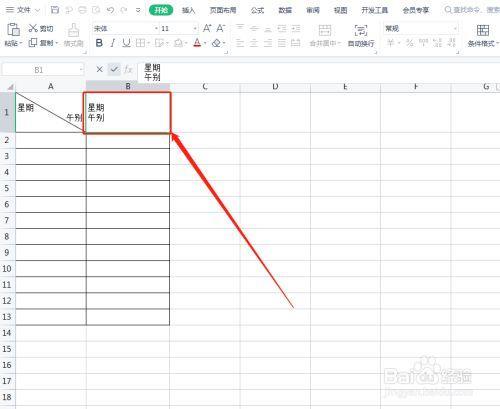Increase font size with A+ icon
Viewport: 500px width, 409px height.
tap(207, 28)
